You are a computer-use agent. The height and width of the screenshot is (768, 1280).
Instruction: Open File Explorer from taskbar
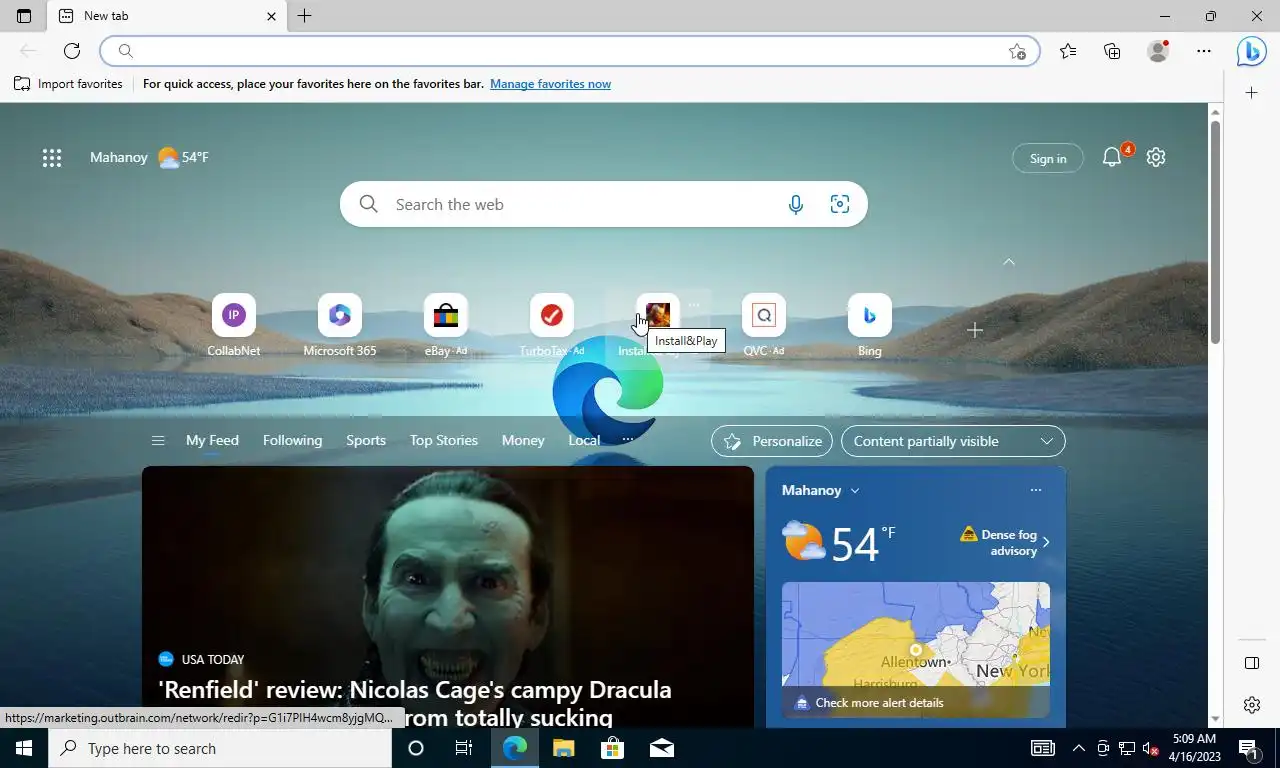point(563,748)
